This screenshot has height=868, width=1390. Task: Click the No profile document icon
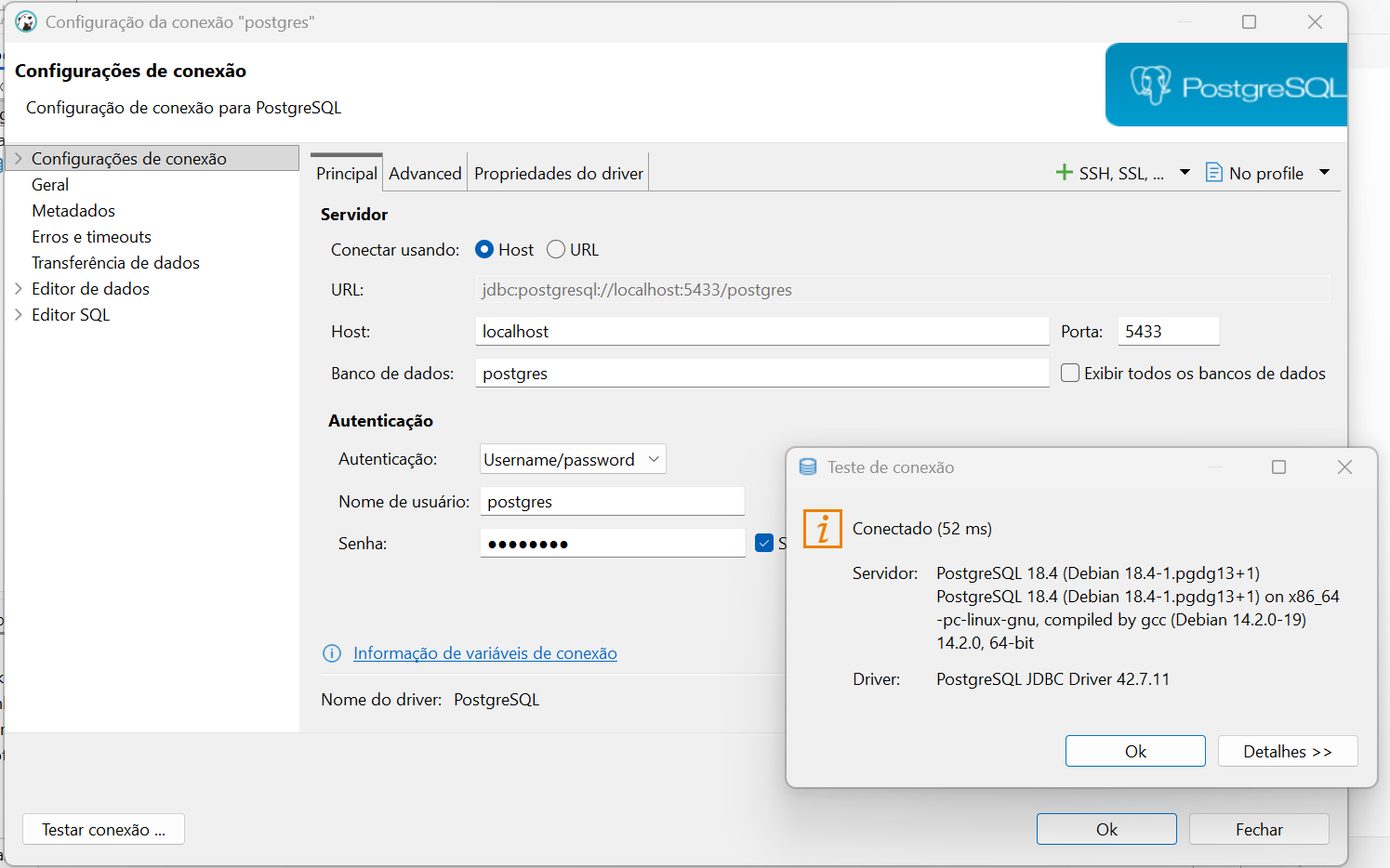click(1213, 172)
